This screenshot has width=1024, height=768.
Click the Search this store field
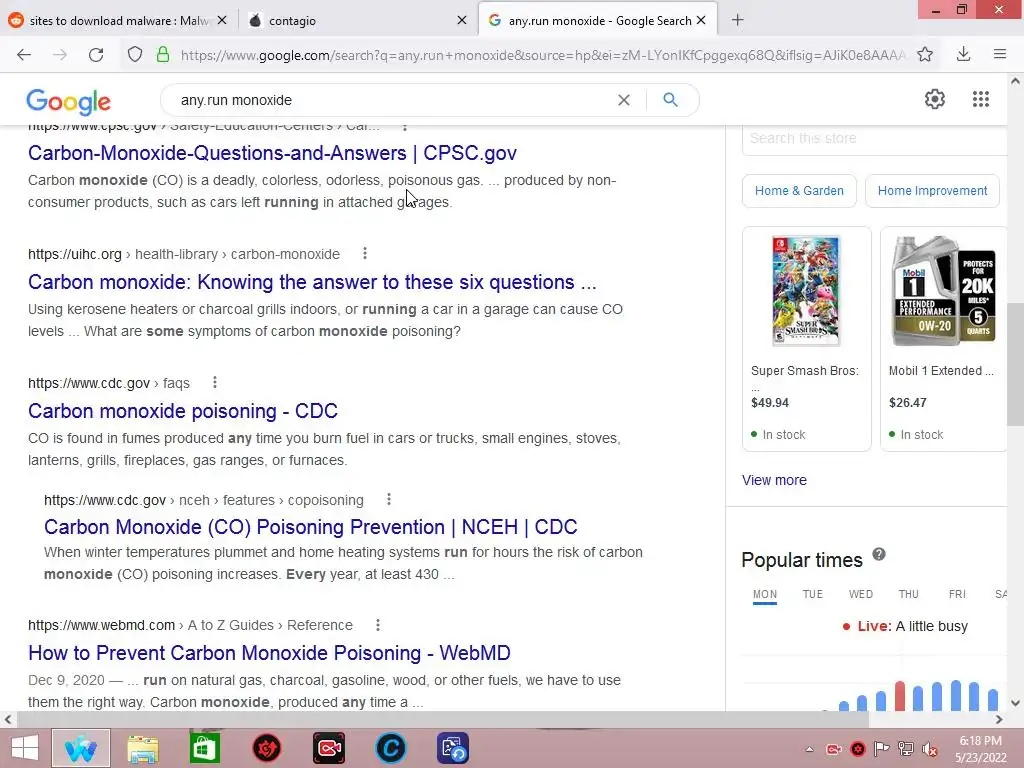874,138
